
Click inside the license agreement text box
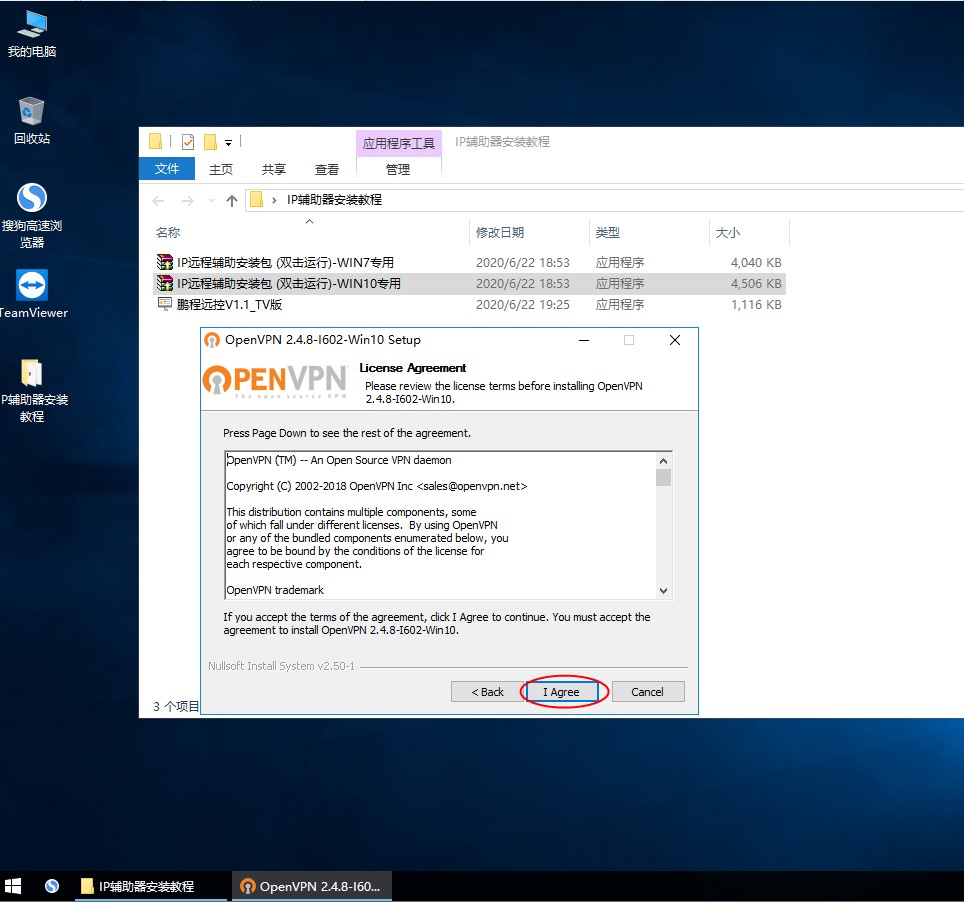tap(441, 525)
